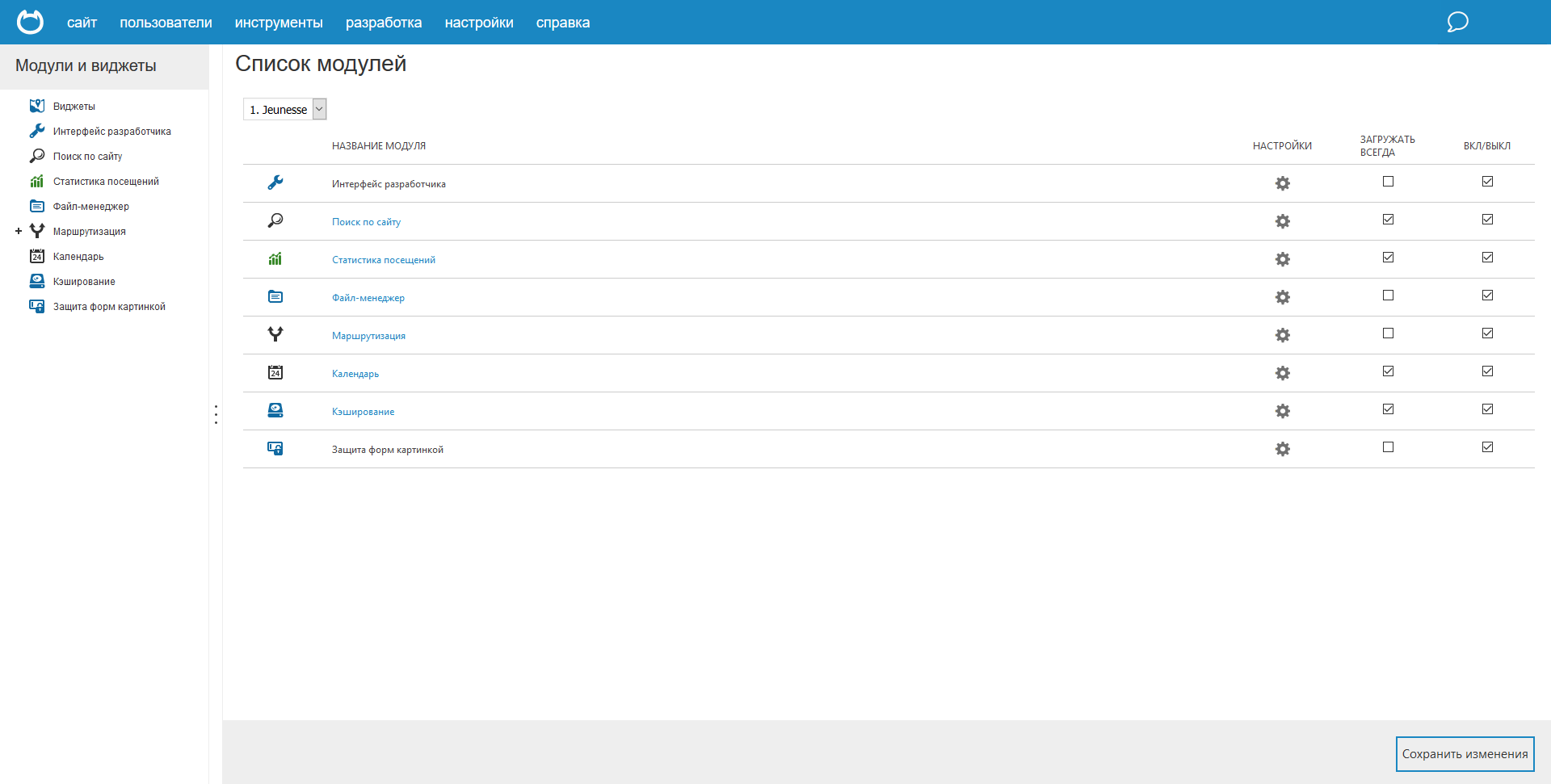1551x784 pixels.
Task: Click the magnifier icon in the Поиск по сайту table row
Action: click(x=275, y=220)
